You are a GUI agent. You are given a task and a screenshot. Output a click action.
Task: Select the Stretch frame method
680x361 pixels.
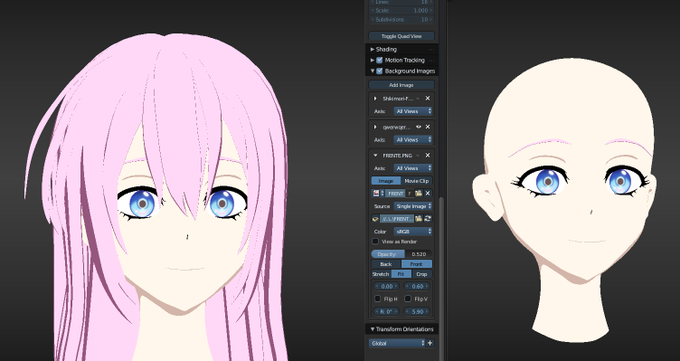coord(381,274)
